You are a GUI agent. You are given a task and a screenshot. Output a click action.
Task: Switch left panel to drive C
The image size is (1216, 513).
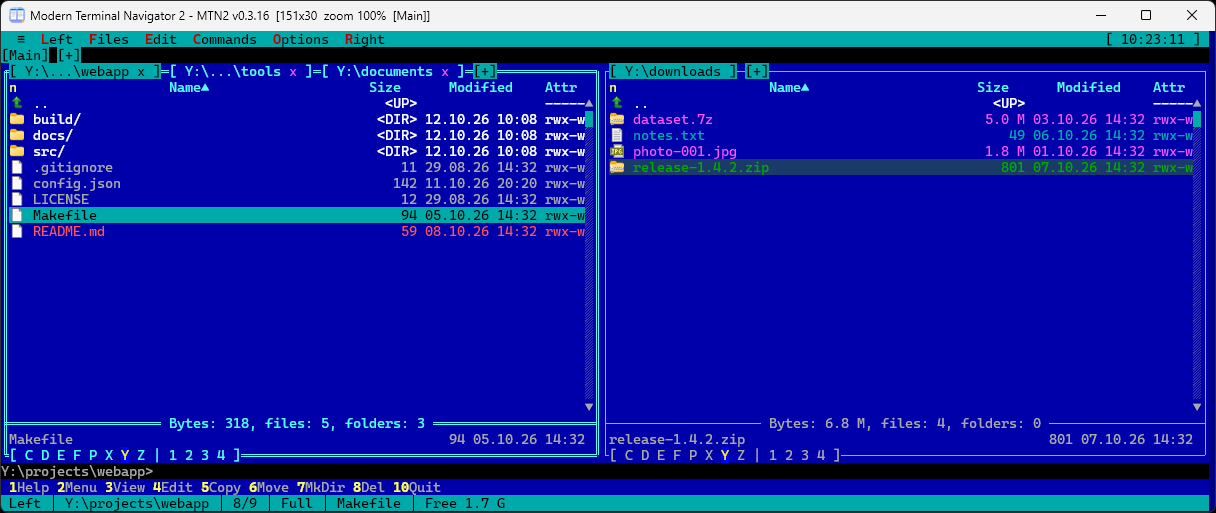[x=29, y=455]
